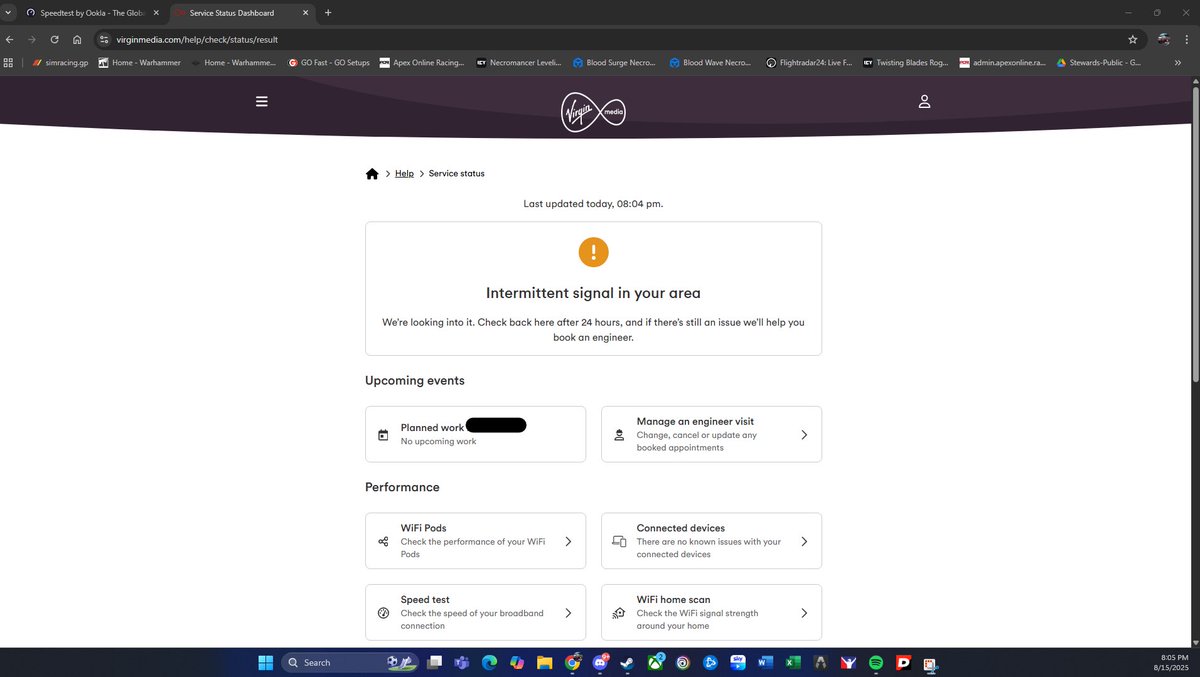This screenshot has height=677, width=1200.
Task: Open Steam from taskbar
Action: (627, 662)
